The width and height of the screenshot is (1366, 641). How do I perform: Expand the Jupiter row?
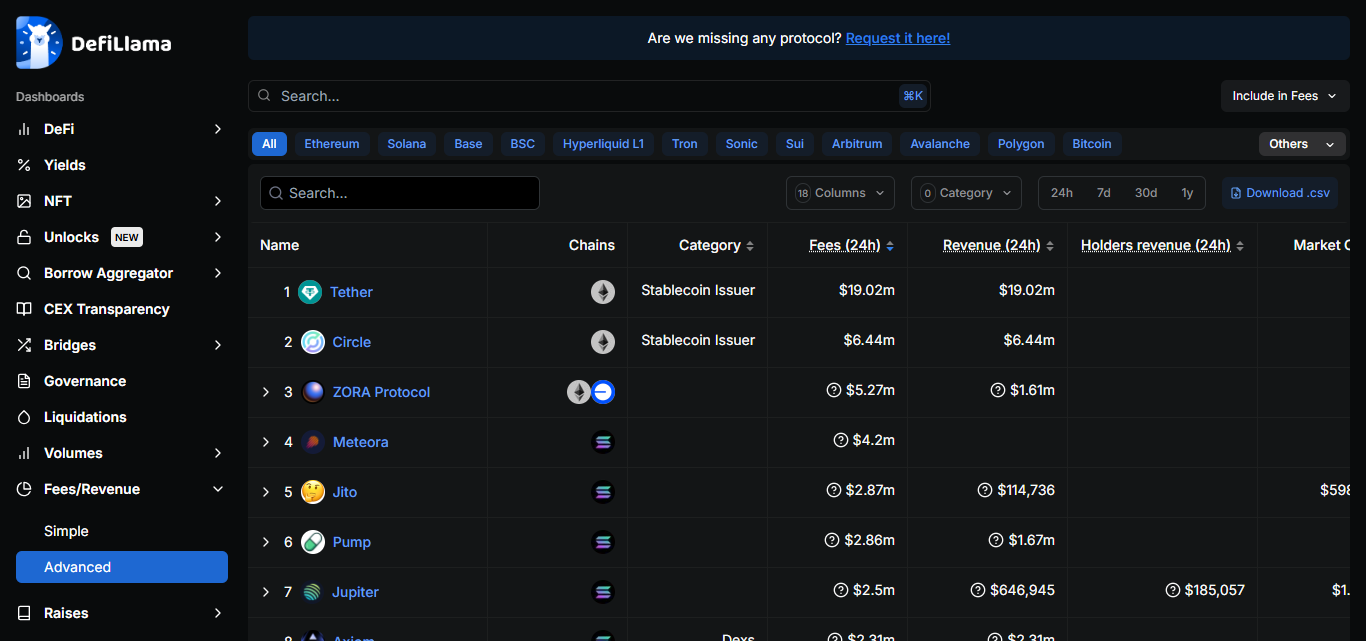tap(266, 592)
